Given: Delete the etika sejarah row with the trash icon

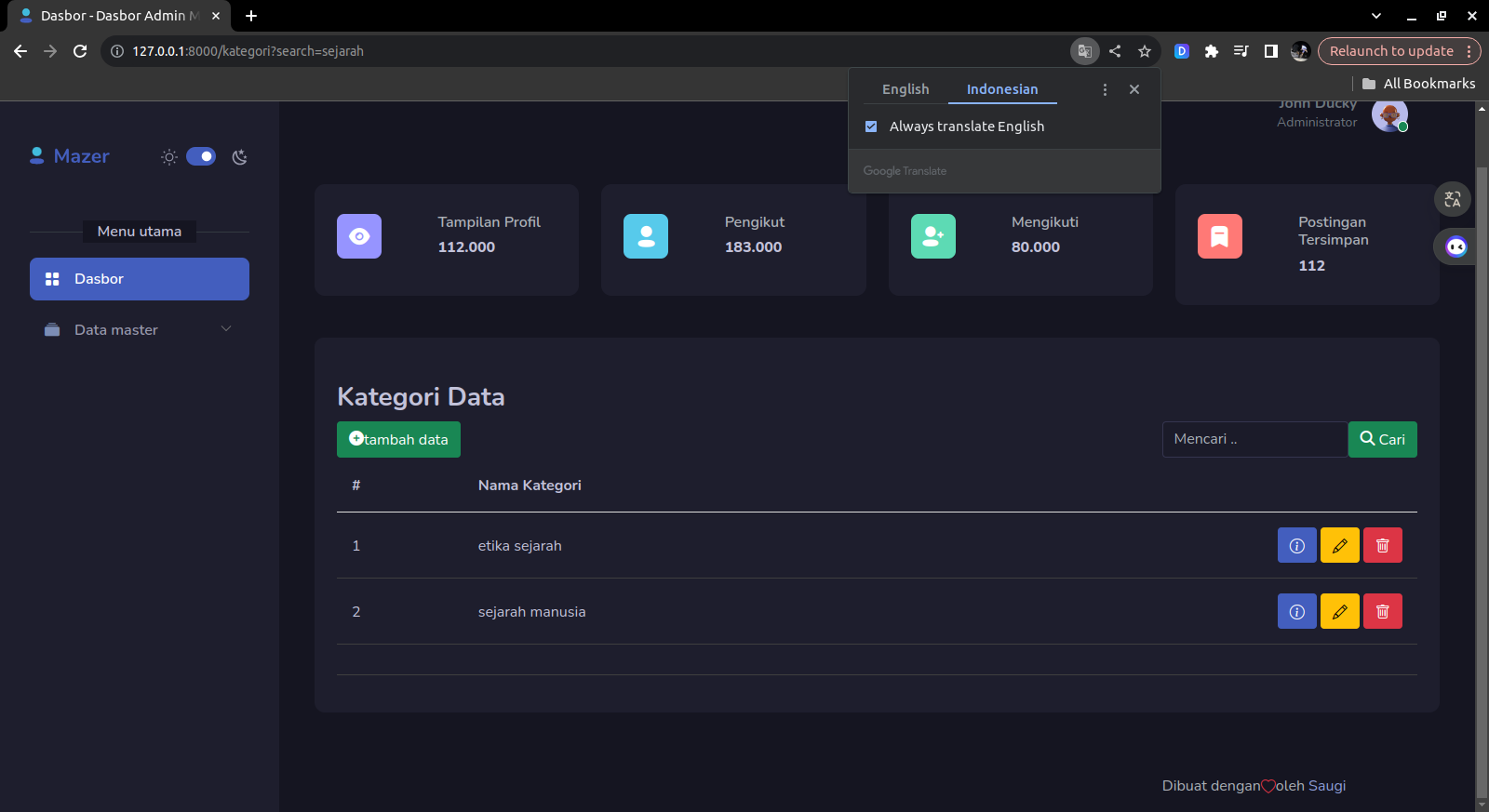Looking at the screenshot, I should point(1382,546).
